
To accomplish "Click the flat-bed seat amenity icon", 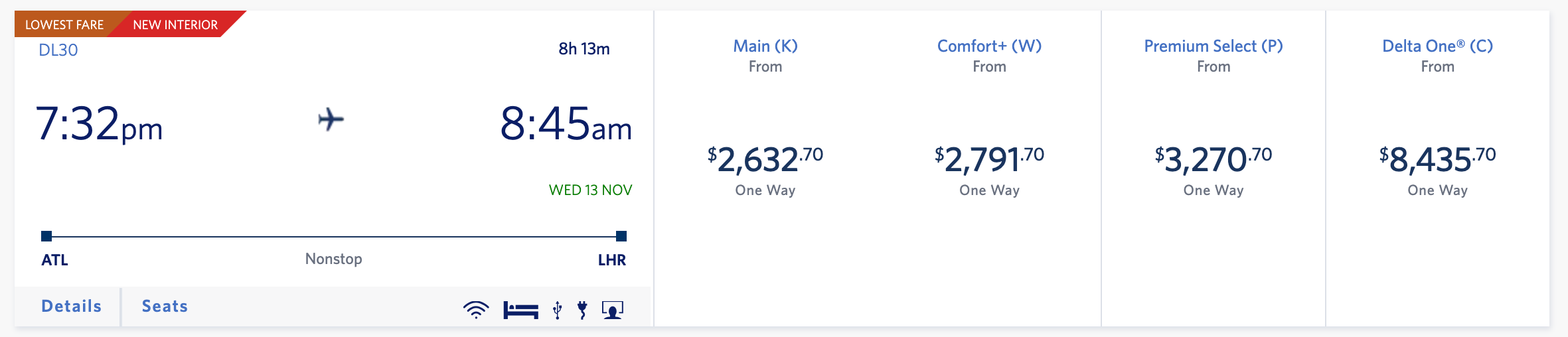I will 520,310.
